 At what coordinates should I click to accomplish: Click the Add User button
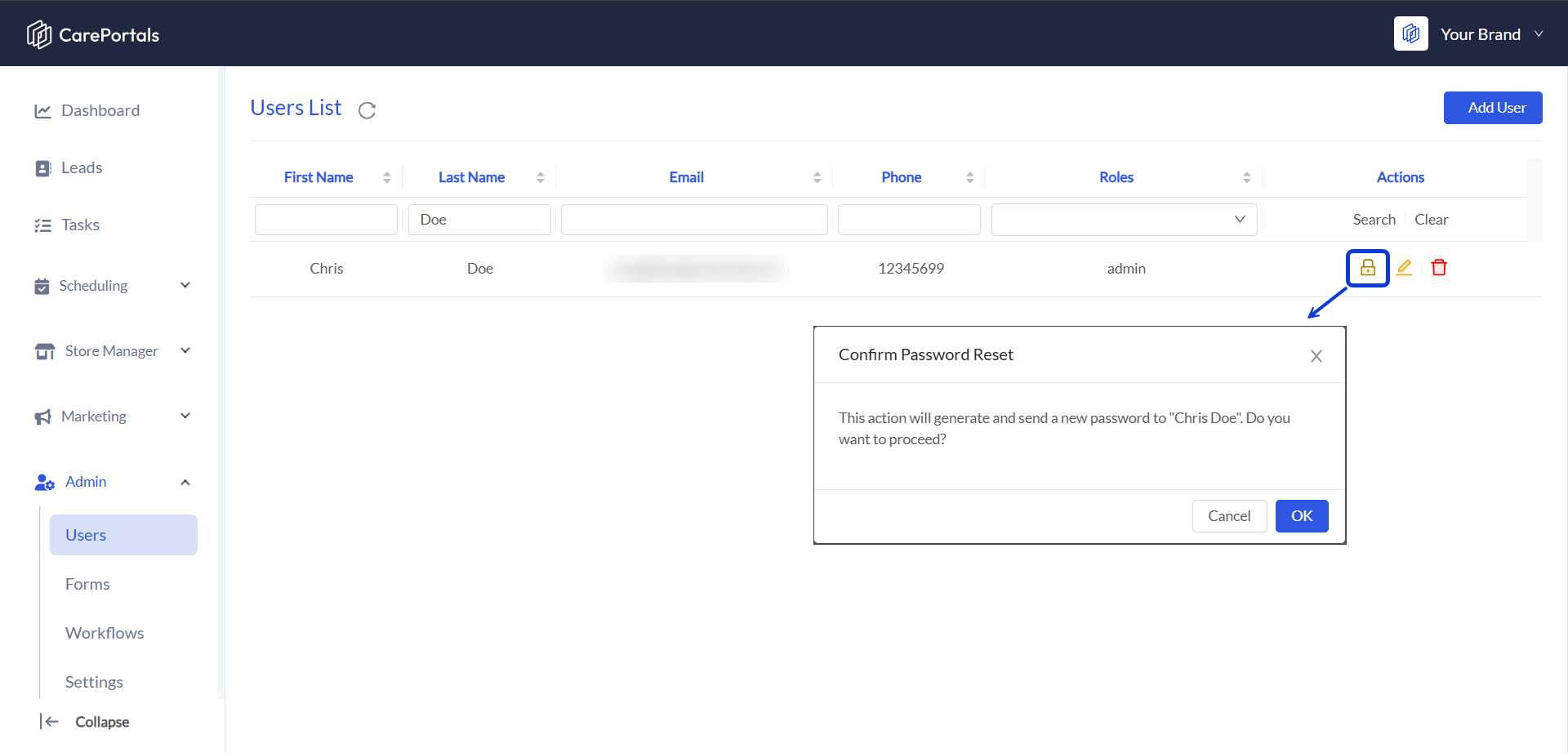[1492, 108]
